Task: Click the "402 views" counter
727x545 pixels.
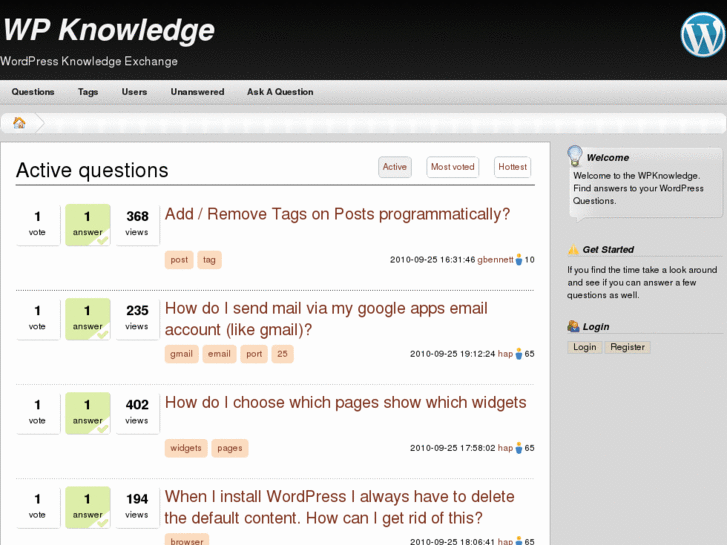Action: pyautogui.click(x=137, y=413)
